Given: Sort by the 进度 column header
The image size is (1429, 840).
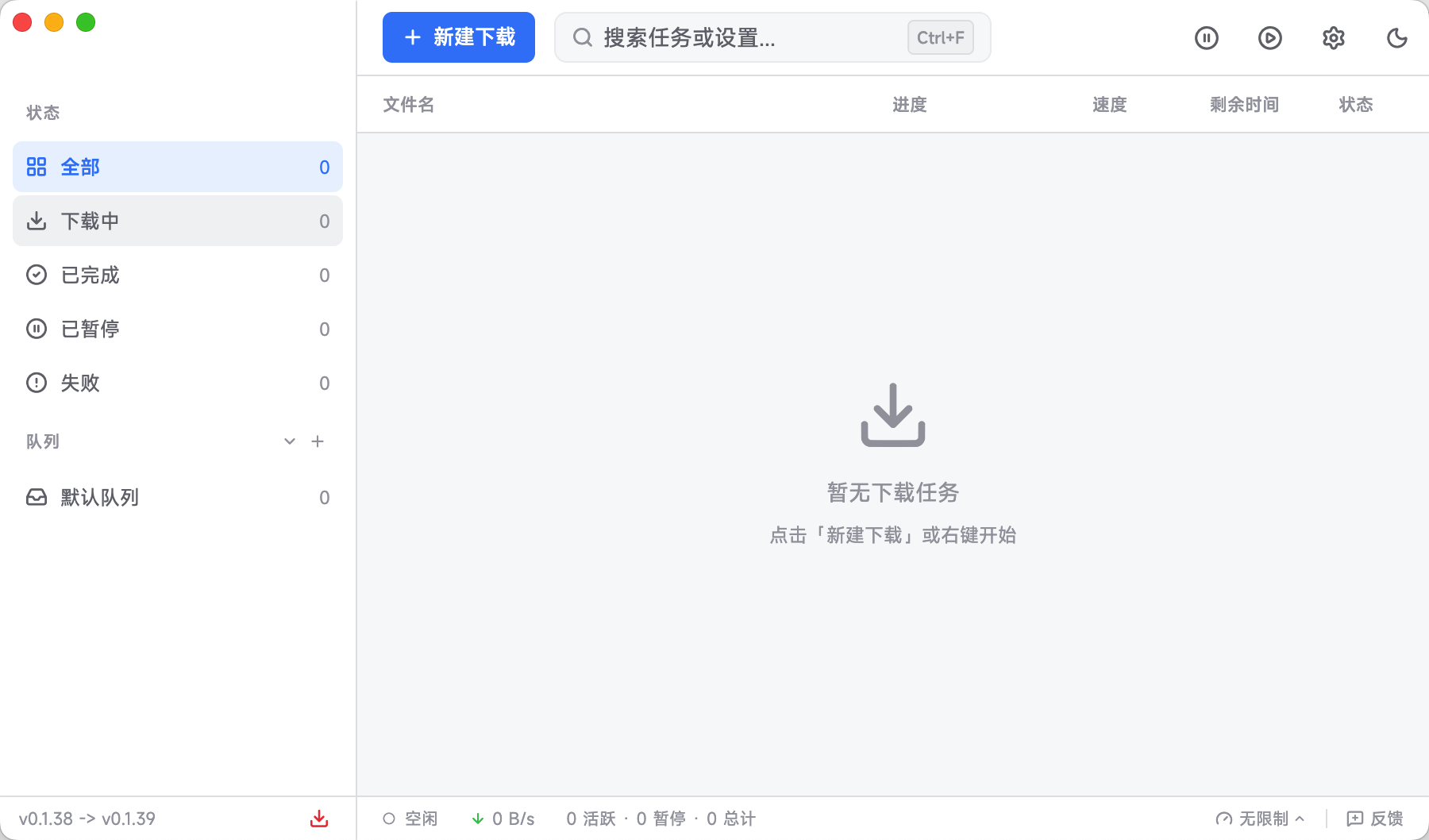Looking at the screenshot, I should [x=909, y=105].
